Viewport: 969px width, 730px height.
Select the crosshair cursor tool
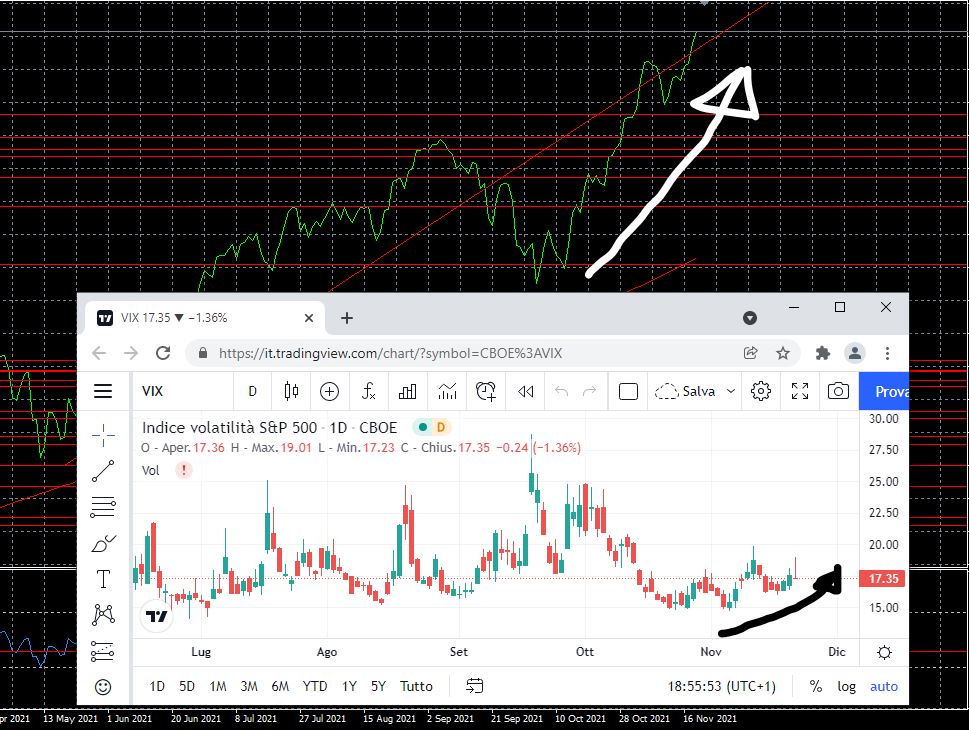point(103,436)
